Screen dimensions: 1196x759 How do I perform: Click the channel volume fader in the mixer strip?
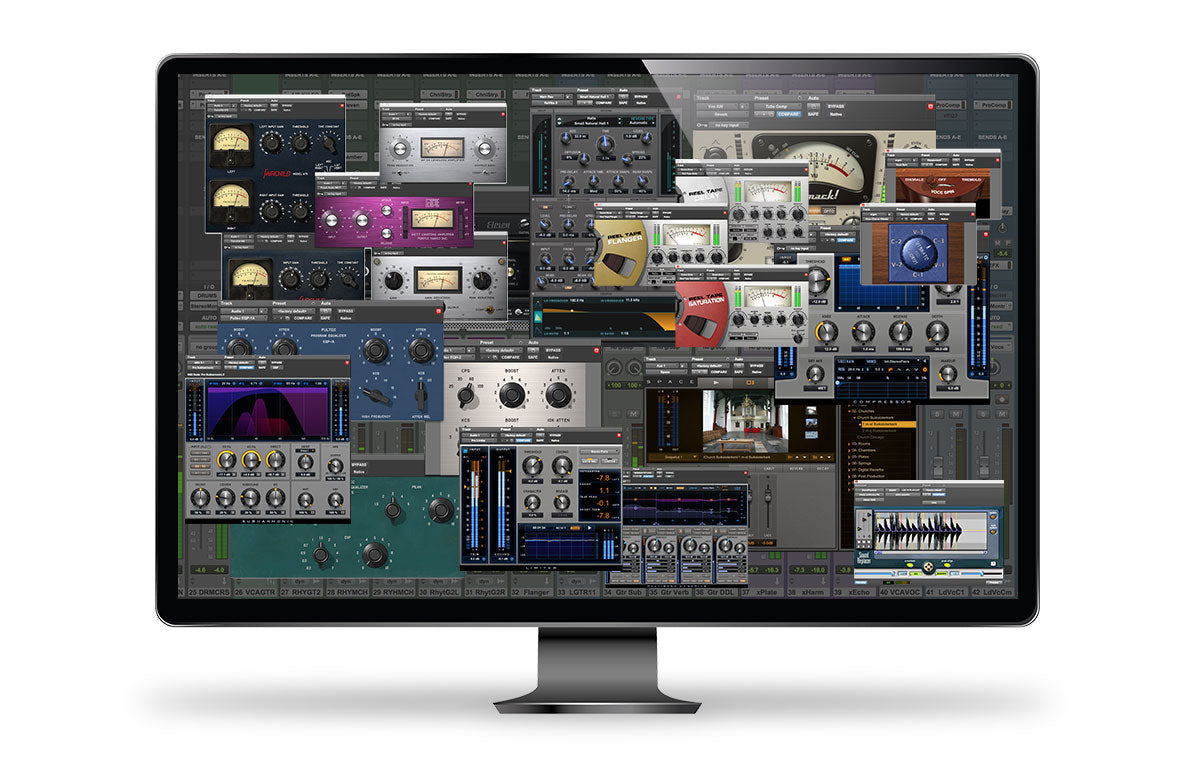pos(938,459)
